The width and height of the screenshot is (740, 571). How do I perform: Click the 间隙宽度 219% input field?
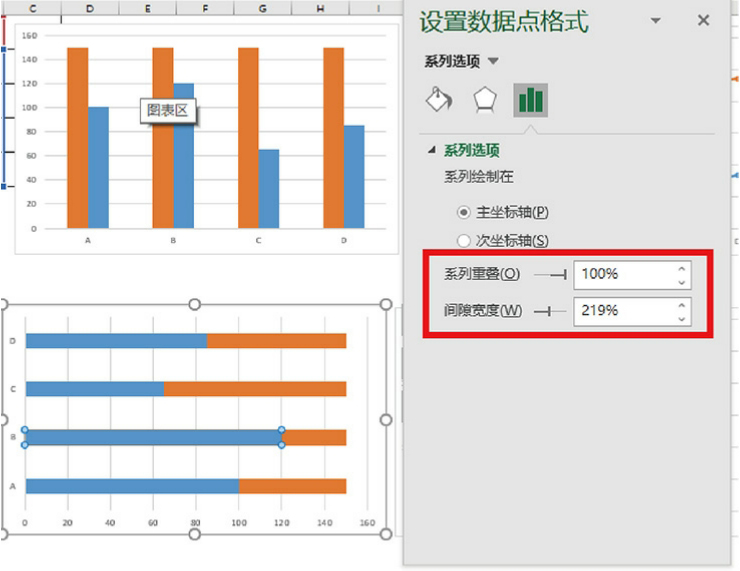(x=622, y=311)
